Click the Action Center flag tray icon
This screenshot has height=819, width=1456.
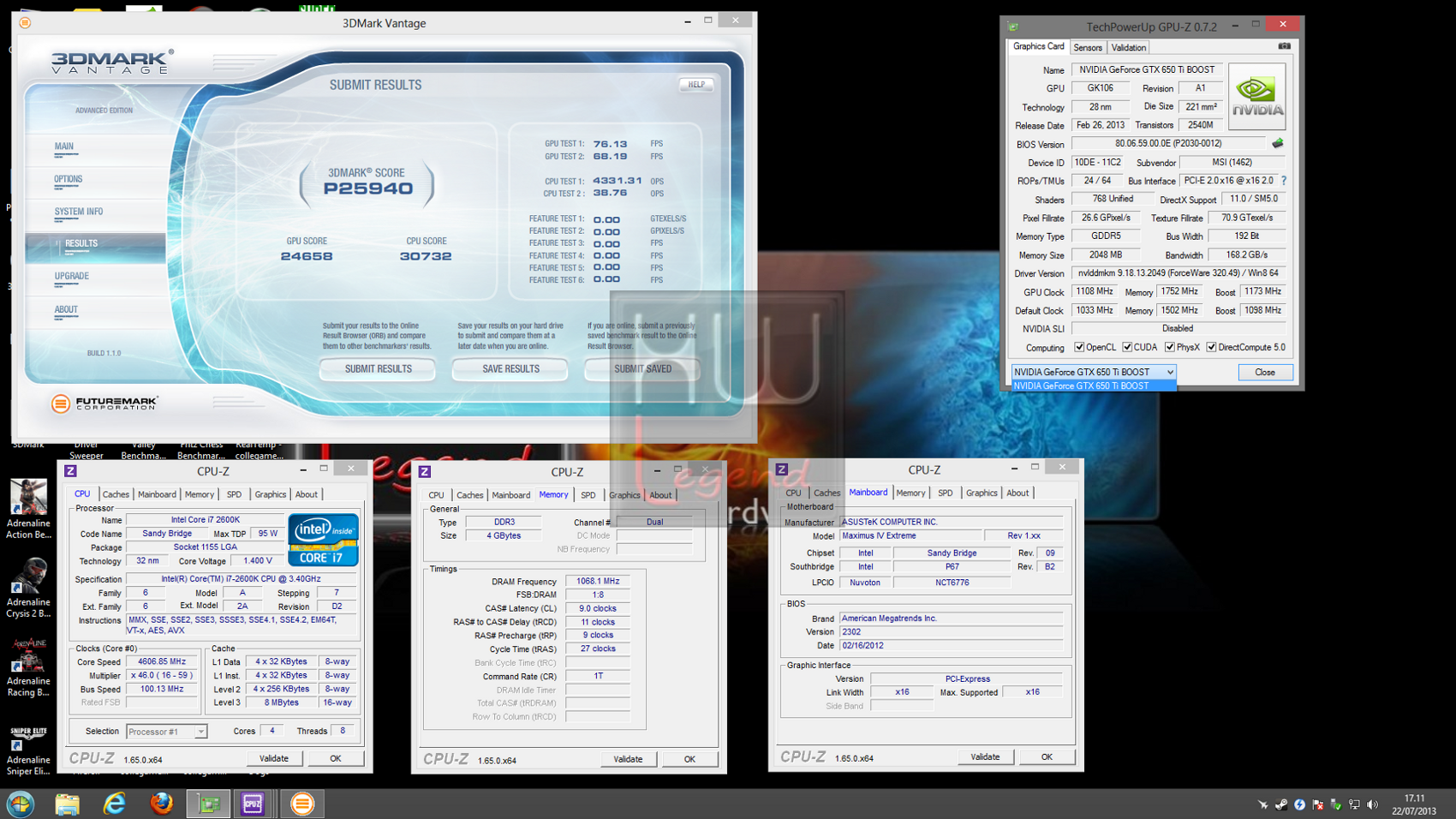1318,804
